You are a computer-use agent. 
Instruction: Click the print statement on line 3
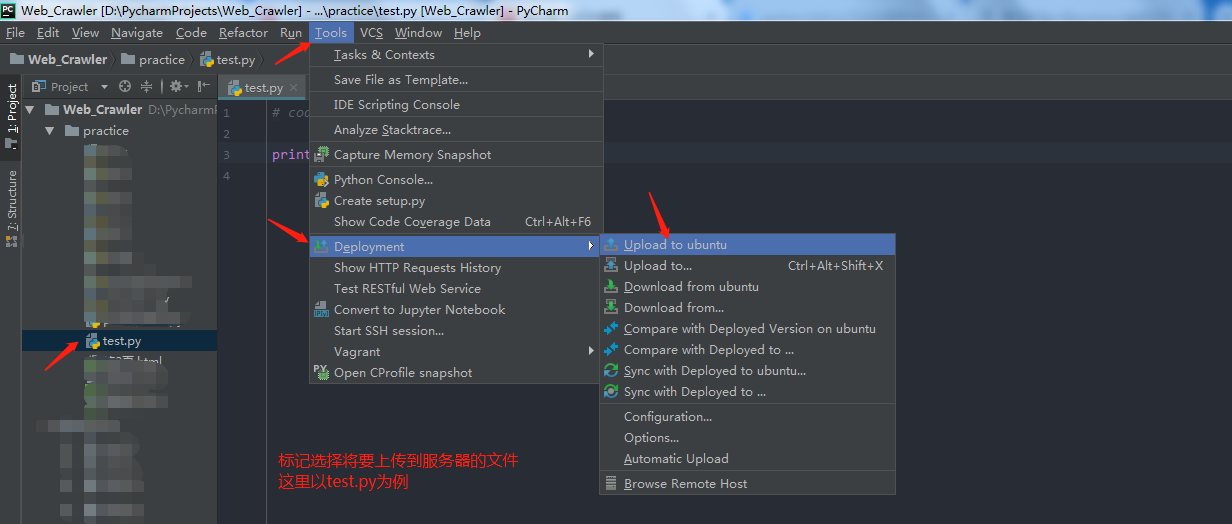(290, 155)
